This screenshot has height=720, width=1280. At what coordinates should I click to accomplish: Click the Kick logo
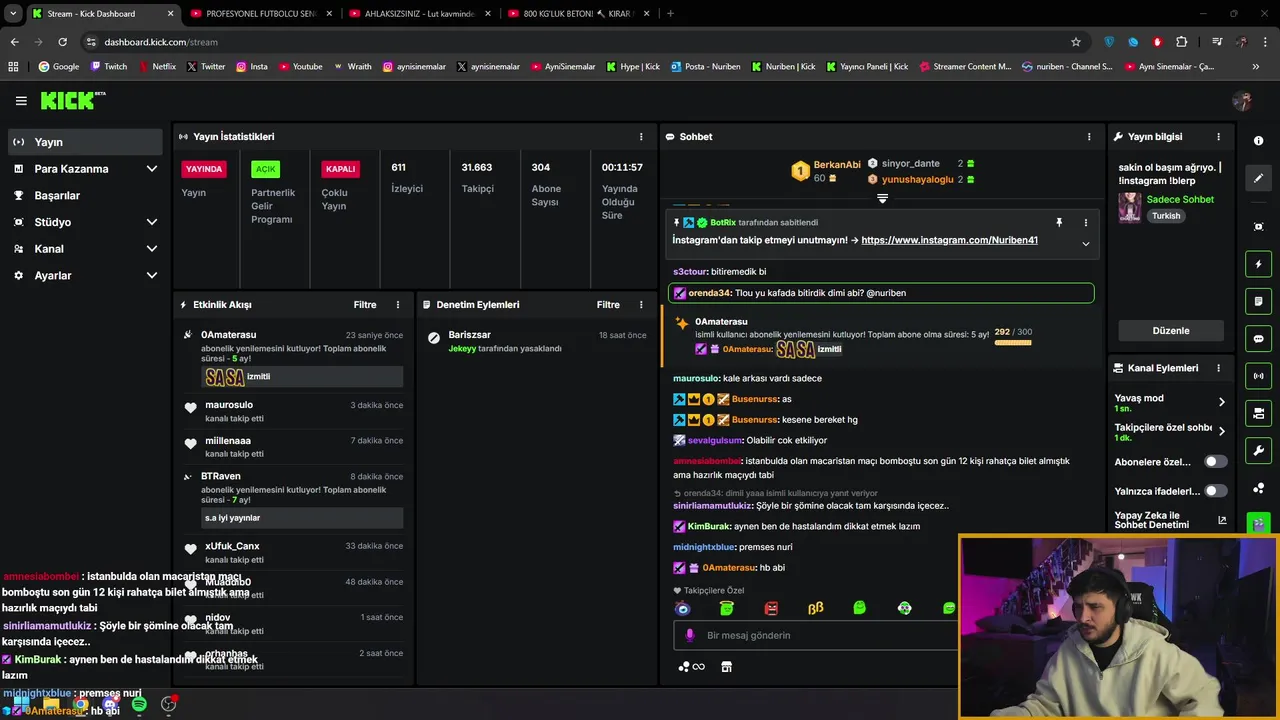click(x=72, y=101)
